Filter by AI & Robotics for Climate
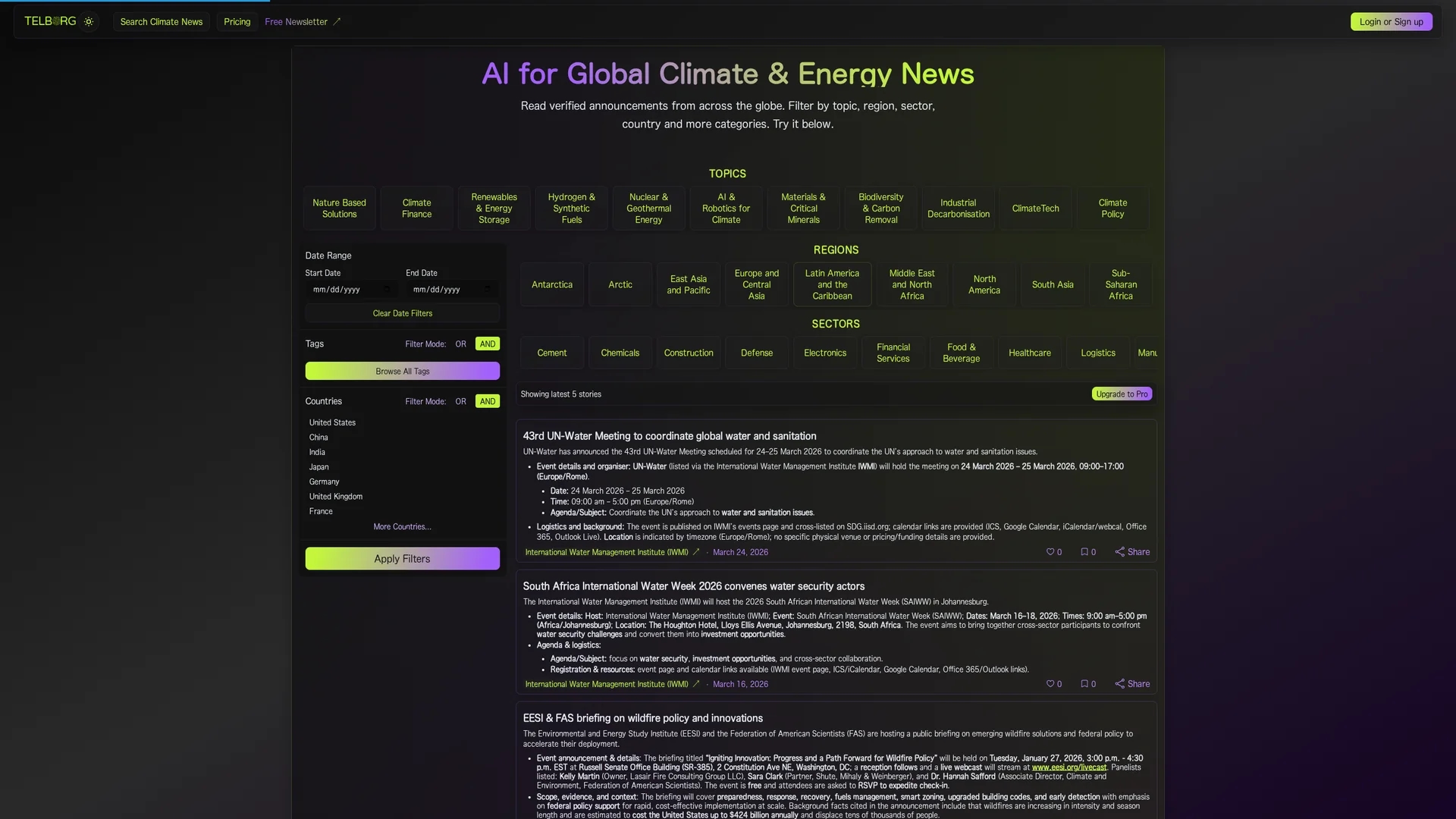Viewport: 1456px width, 819px height. pos(726,209)
